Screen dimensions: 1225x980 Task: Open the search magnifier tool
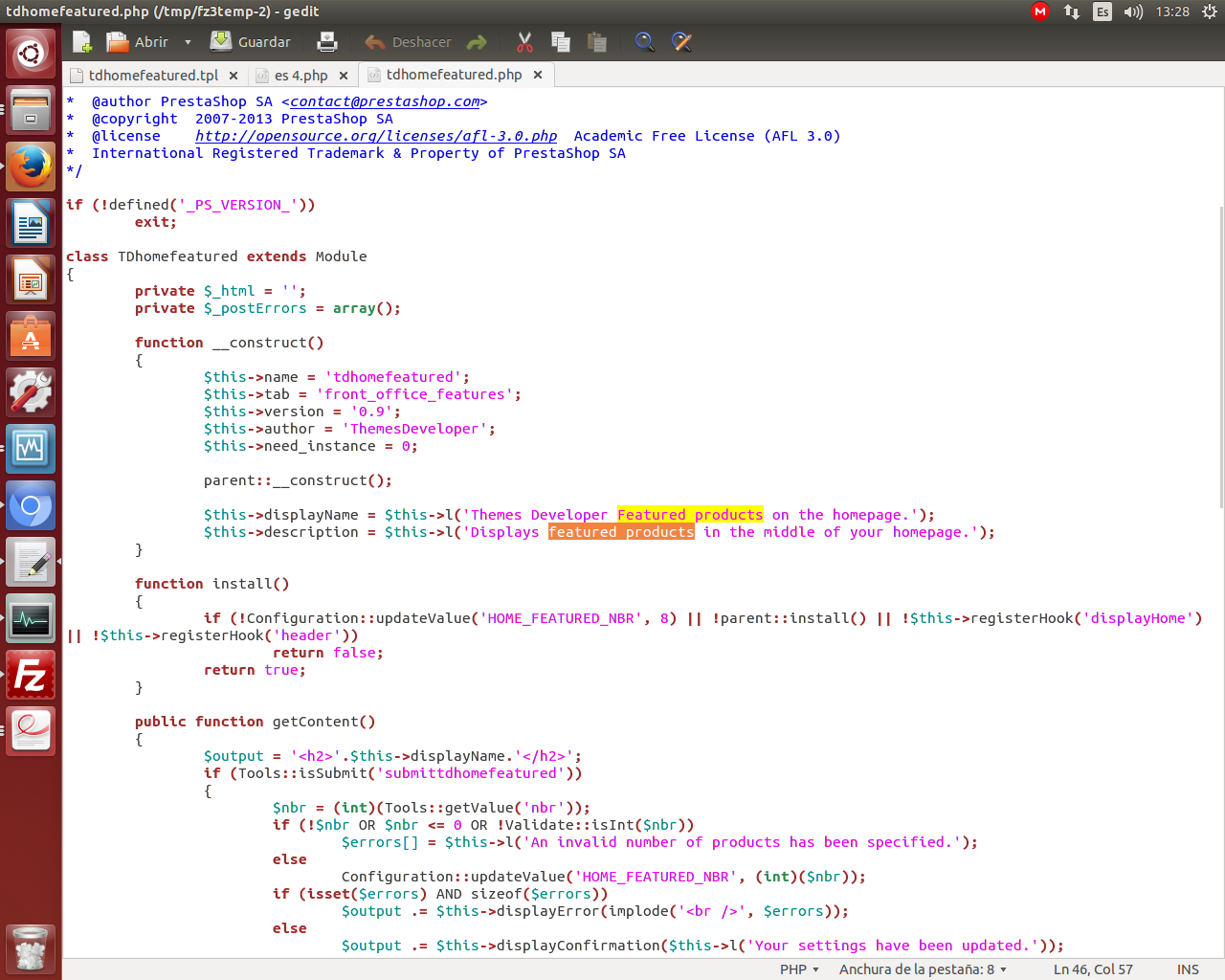coord(645,42)
